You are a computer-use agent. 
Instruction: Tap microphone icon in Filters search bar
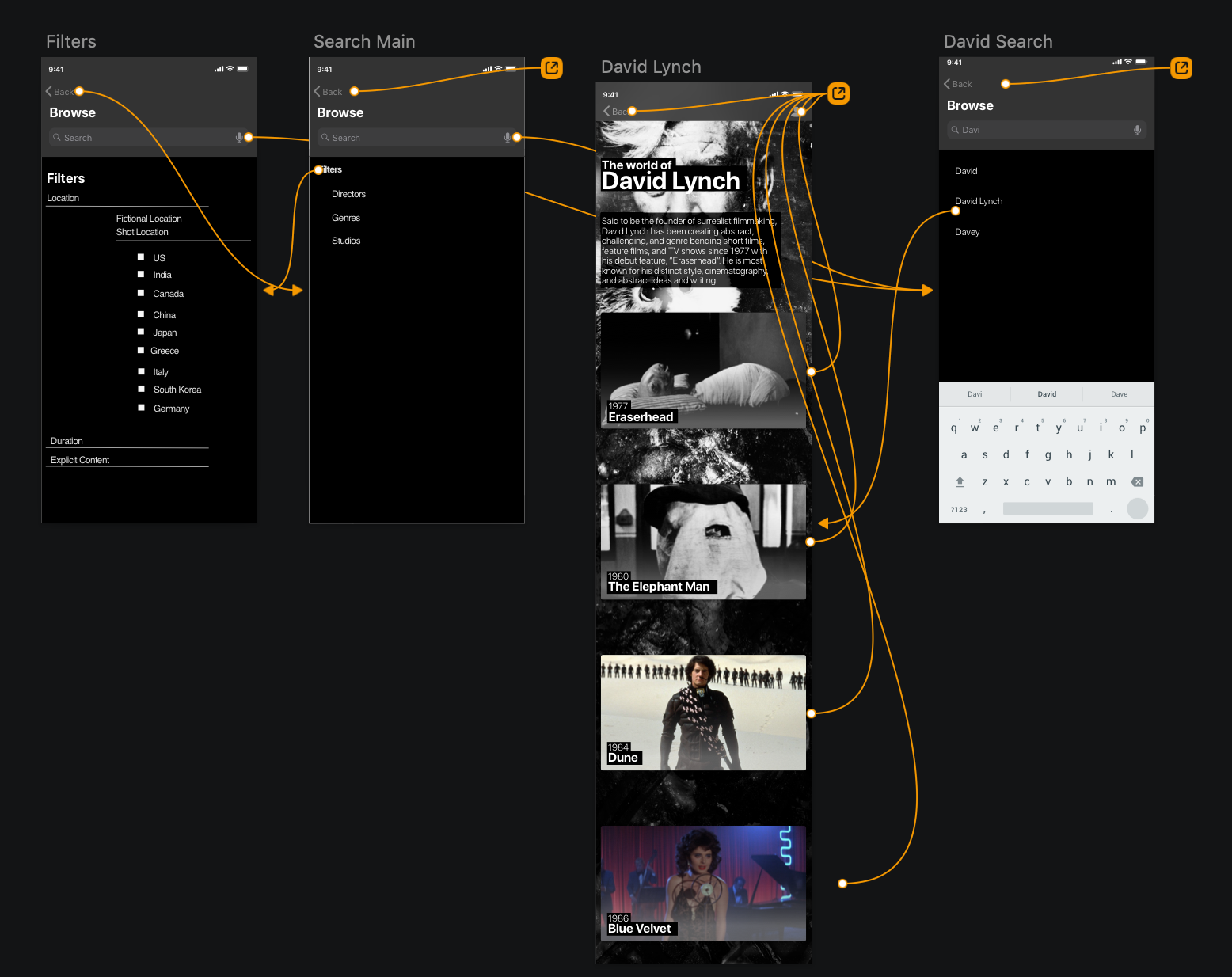click(x=239, y=138)
